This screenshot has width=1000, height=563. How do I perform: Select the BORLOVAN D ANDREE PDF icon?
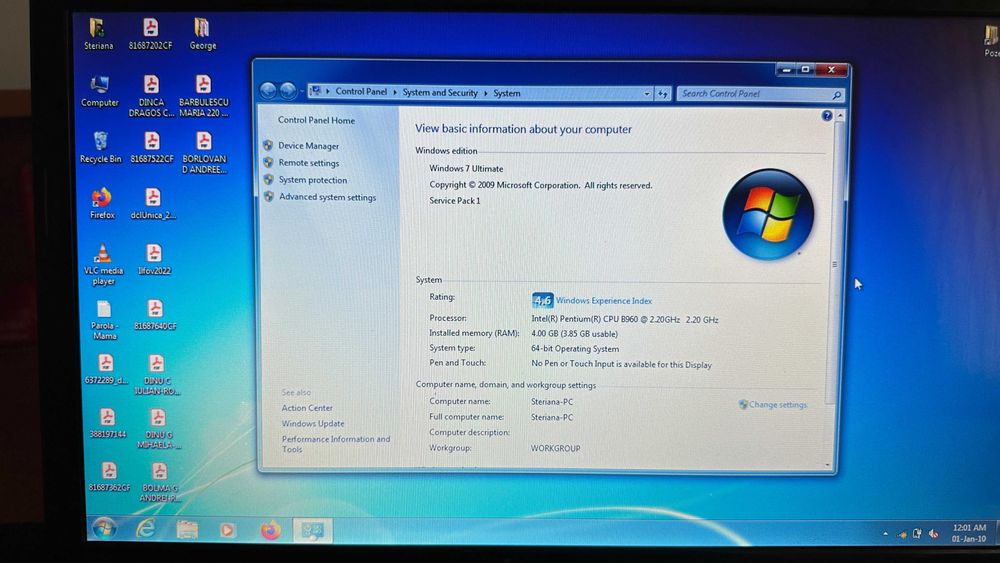pyautogui.click(x=204, y=152)
